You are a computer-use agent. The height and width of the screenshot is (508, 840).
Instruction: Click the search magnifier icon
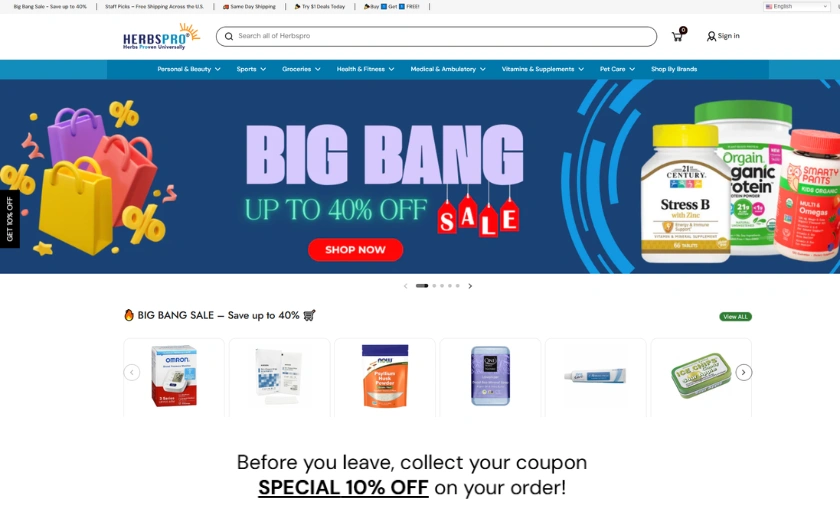coord(229,36)
